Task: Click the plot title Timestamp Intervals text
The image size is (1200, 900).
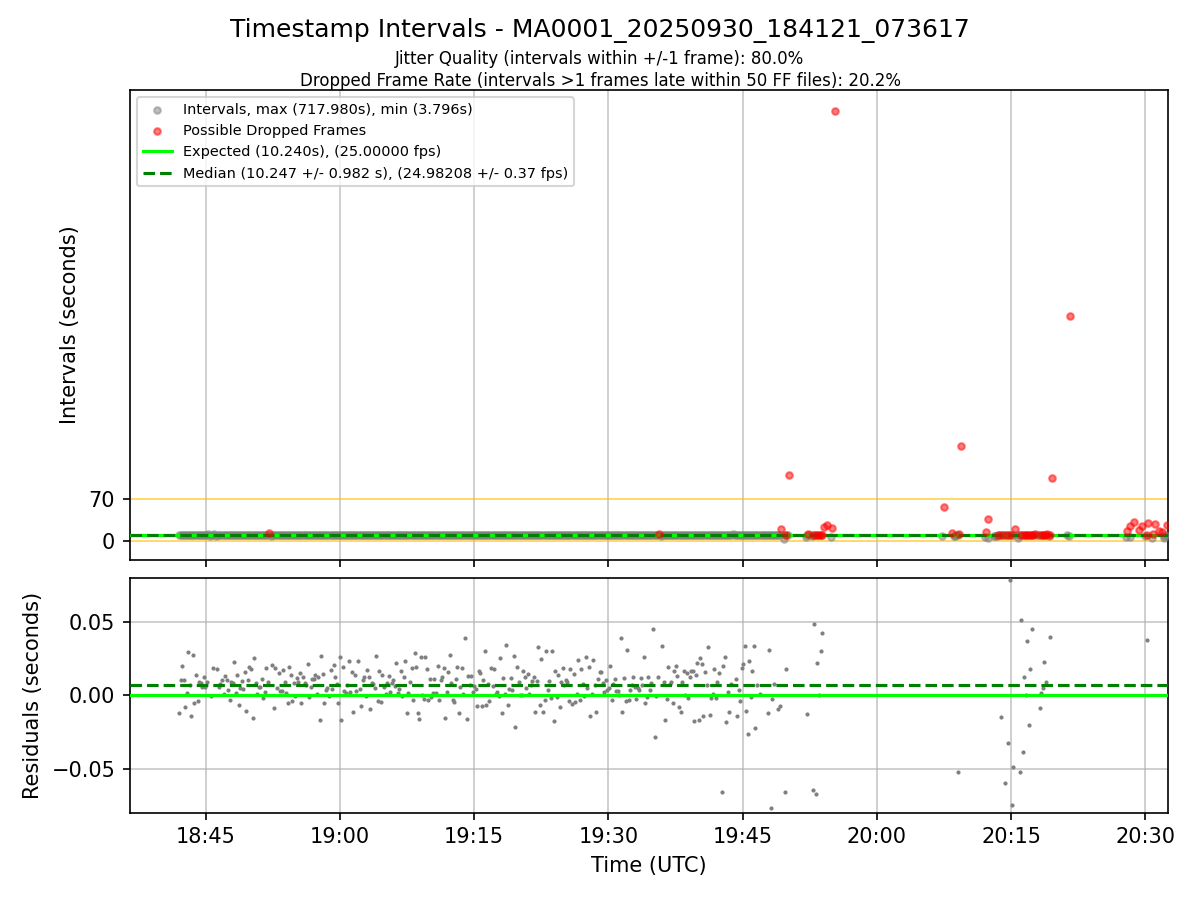Action: coord(599,29)
